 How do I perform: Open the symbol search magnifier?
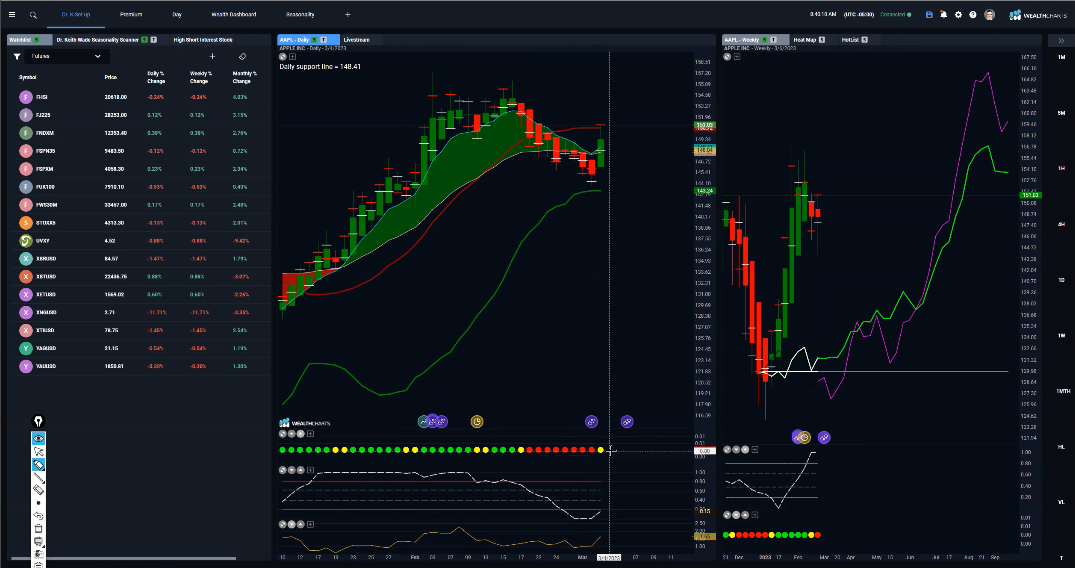click(33, 14)
